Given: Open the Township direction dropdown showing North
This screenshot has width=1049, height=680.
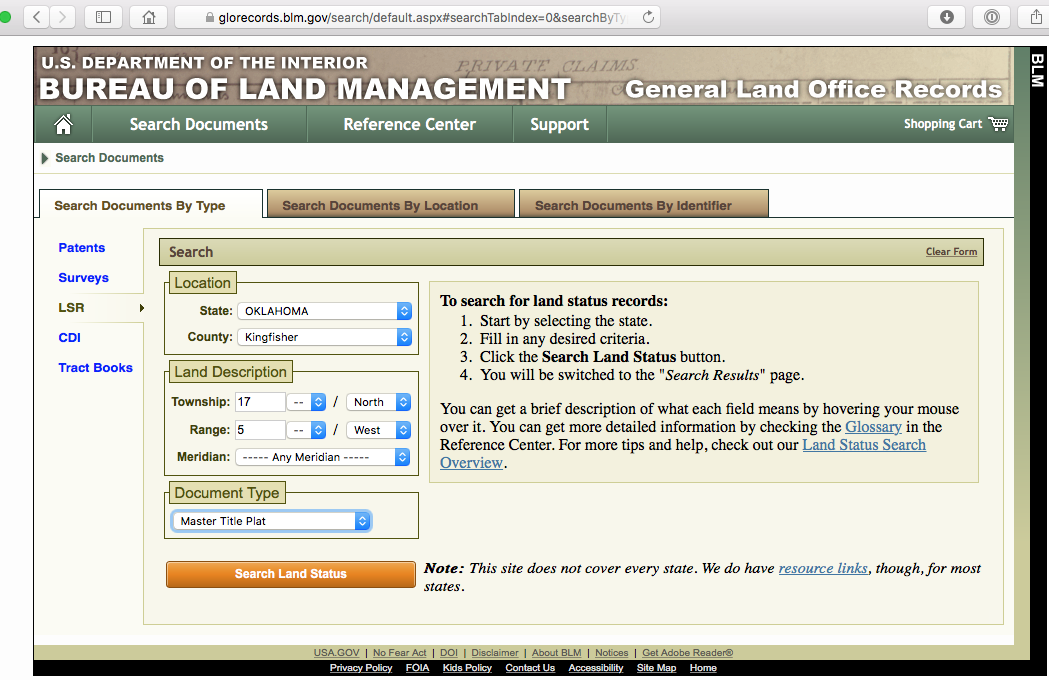Looking at the screenshot, I should [x=379, y=402].
